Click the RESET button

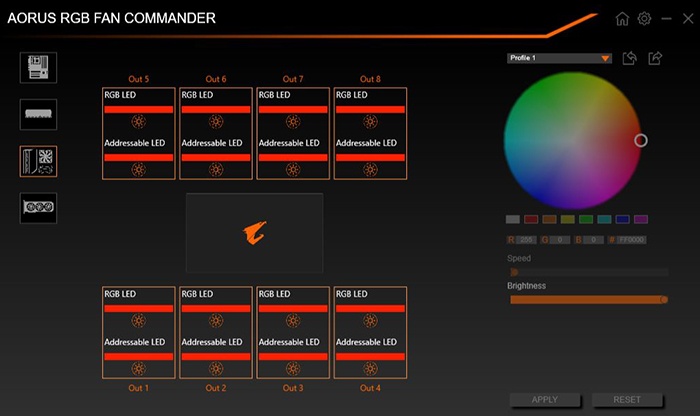(x=627, y=399)
